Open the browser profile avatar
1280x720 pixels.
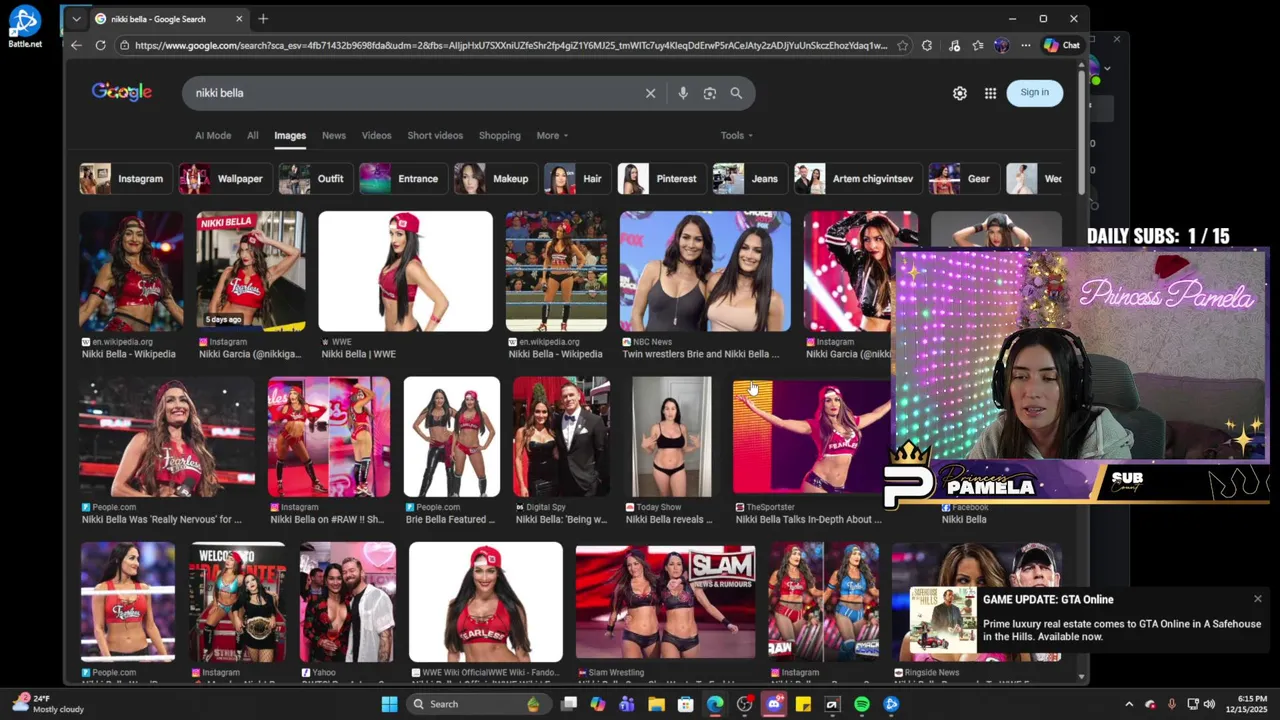pos(1001,45)
